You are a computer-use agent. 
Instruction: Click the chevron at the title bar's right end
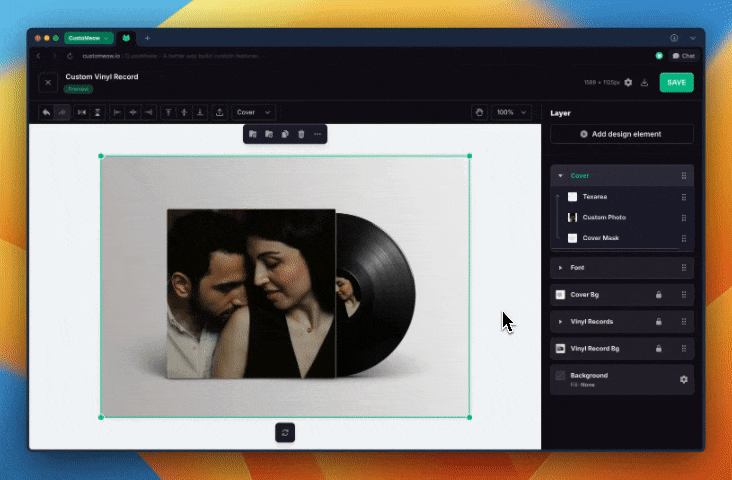(x=693, y=38)
